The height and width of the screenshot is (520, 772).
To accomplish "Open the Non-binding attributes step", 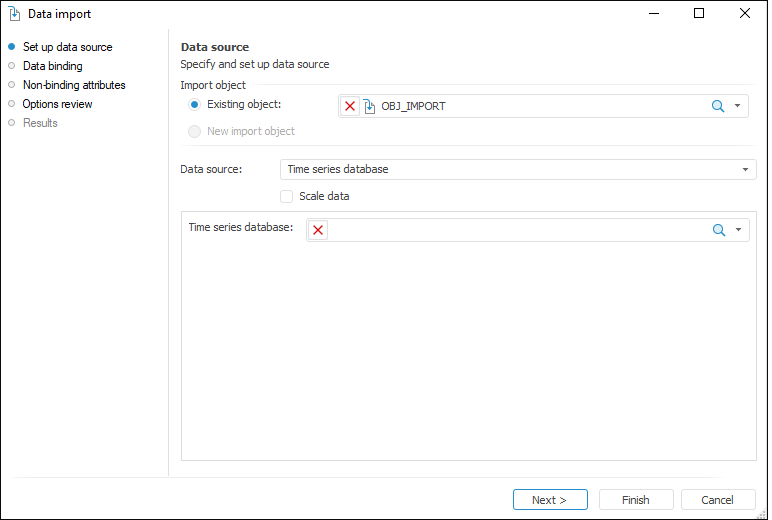I will click(74, 85).
